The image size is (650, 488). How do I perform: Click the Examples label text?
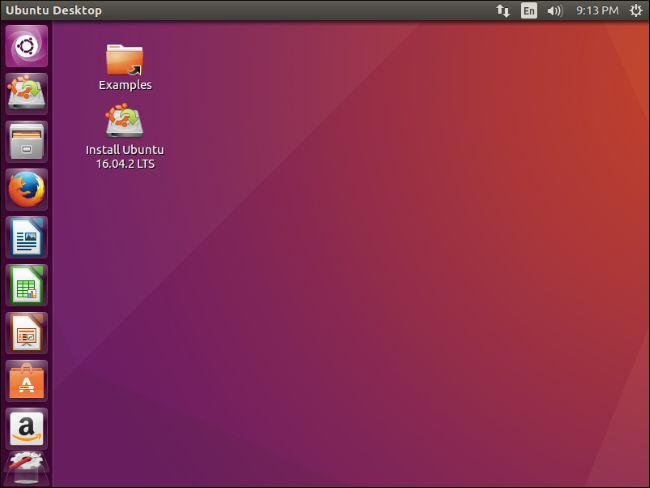[125, 85]
